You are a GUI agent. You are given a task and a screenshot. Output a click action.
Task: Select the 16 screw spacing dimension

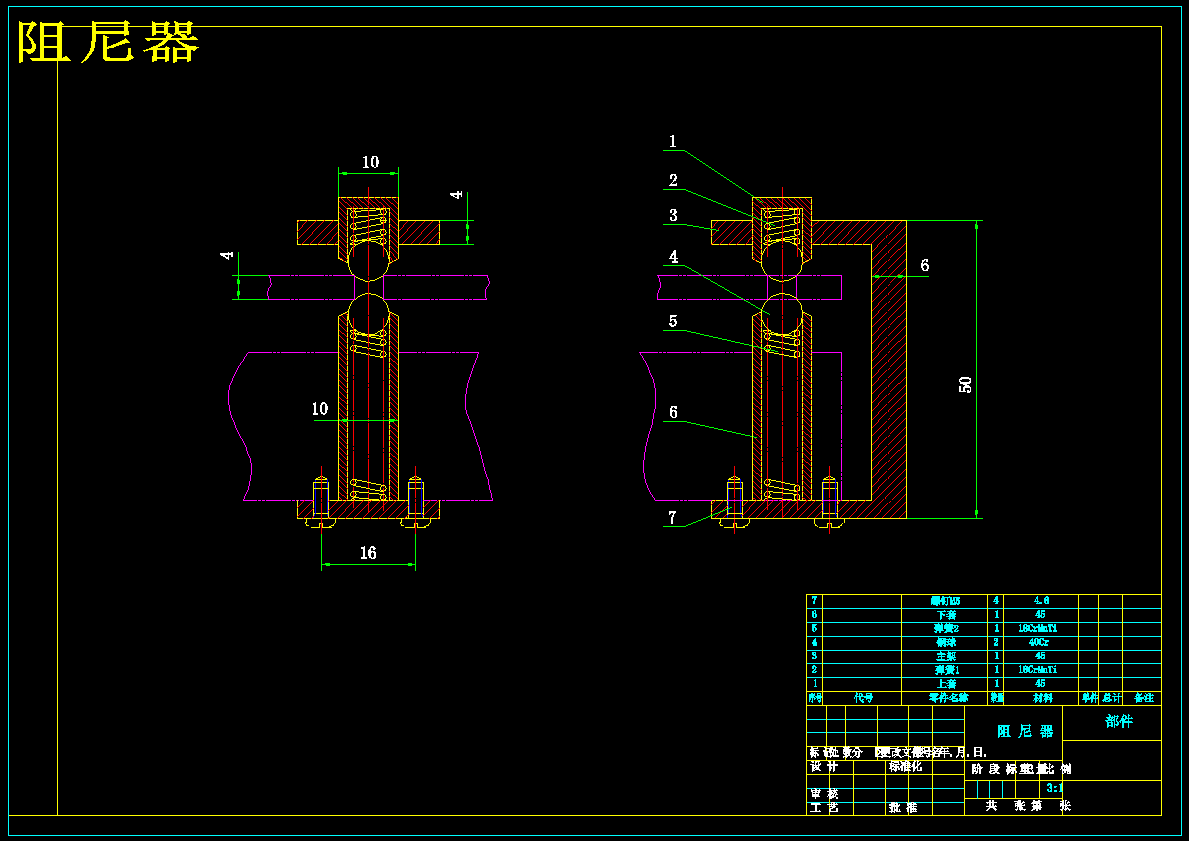(368, 553)
